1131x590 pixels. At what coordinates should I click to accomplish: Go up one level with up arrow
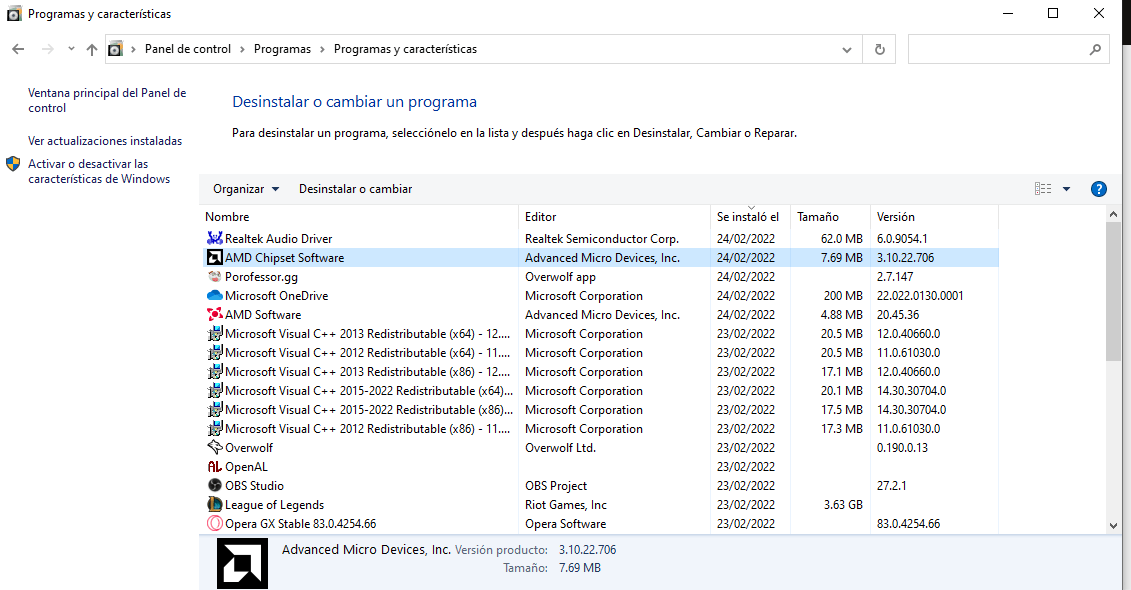pos(92,49)
